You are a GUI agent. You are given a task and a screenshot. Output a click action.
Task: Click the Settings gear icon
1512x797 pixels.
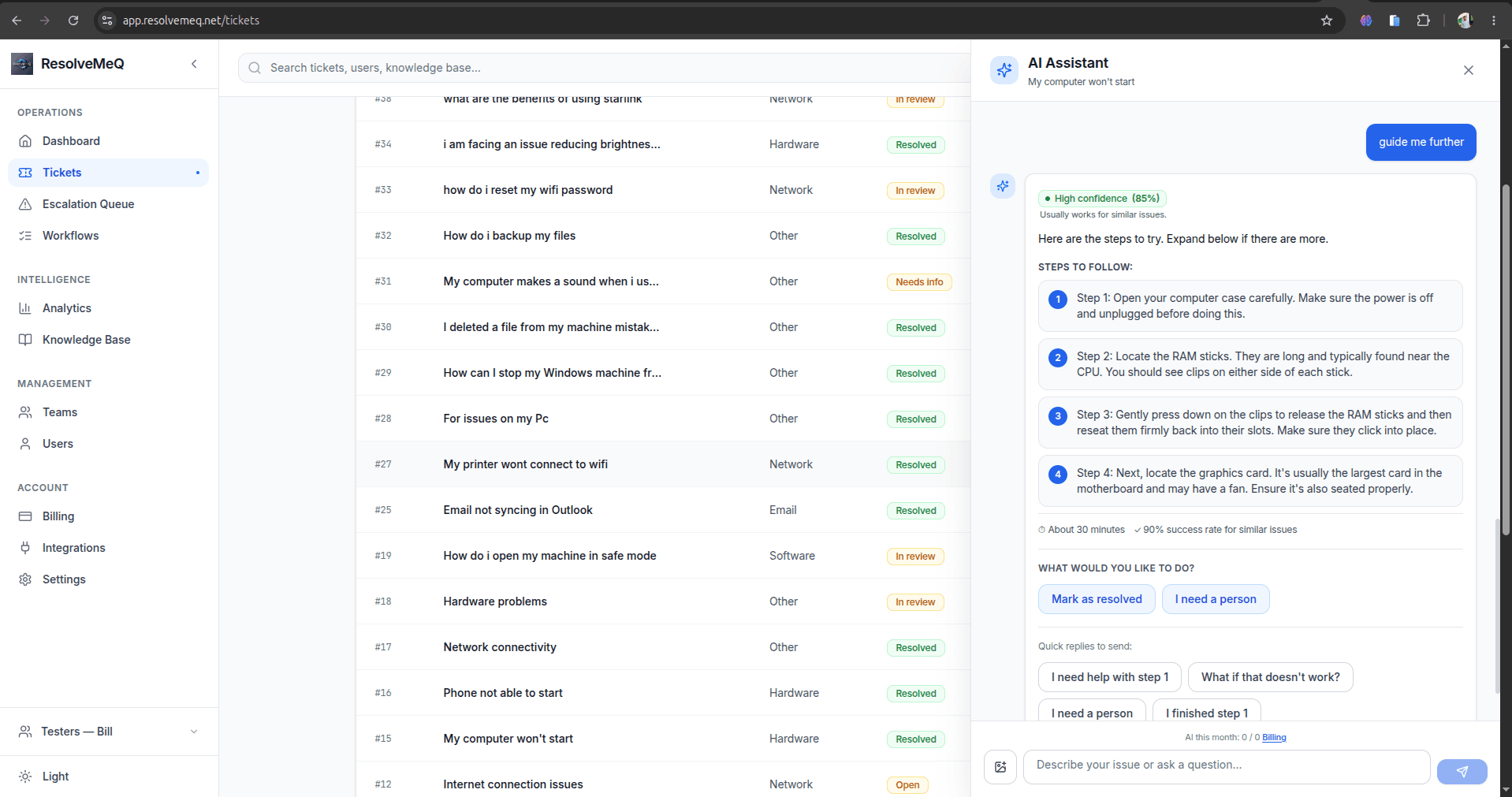coord(25,579)
